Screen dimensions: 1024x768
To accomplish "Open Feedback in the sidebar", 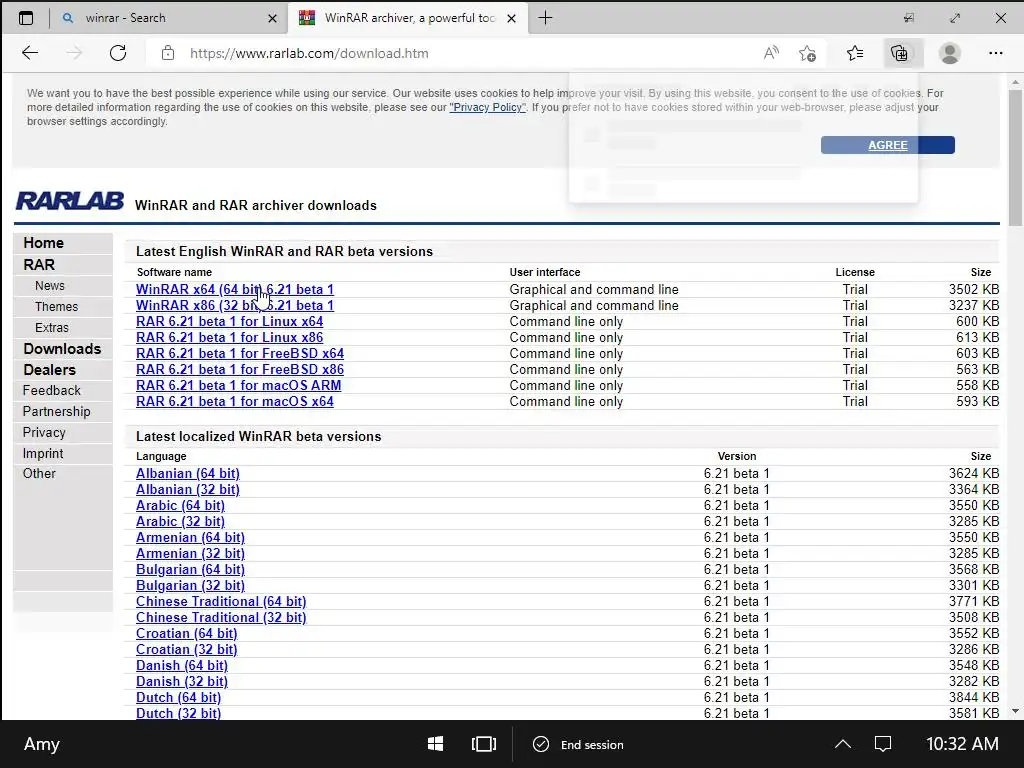I will coord(52,391).
